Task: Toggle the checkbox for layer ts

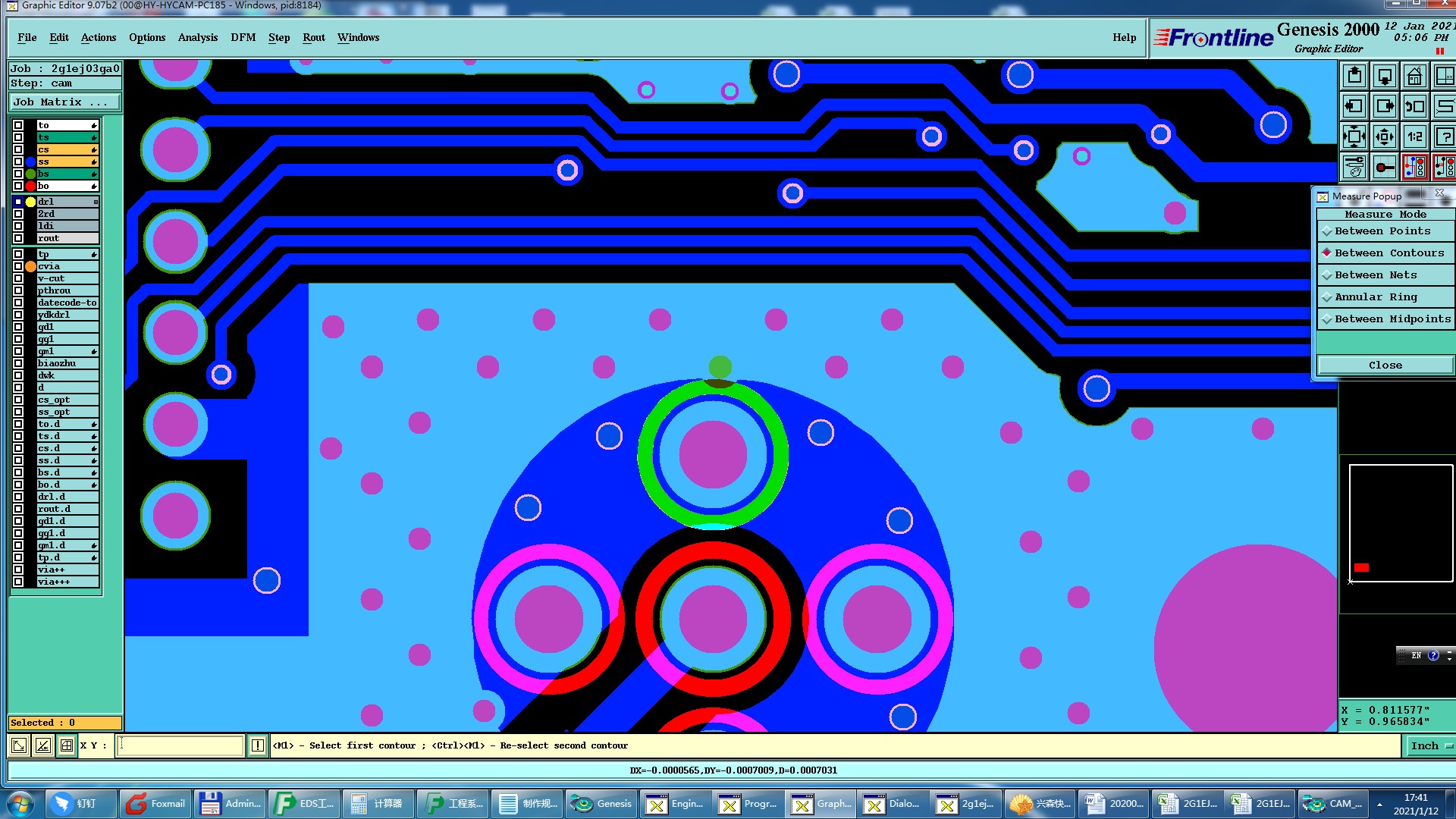Action: tap(18, 137)
